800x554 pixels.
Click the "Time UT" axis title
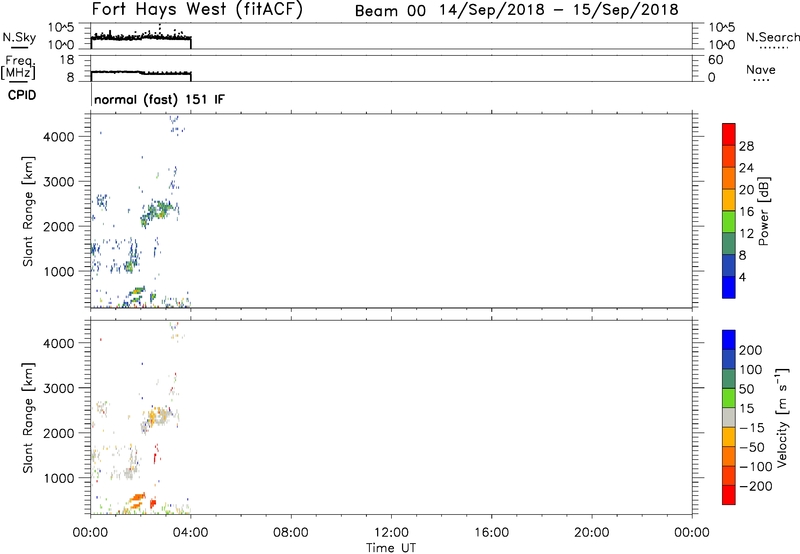391,548
